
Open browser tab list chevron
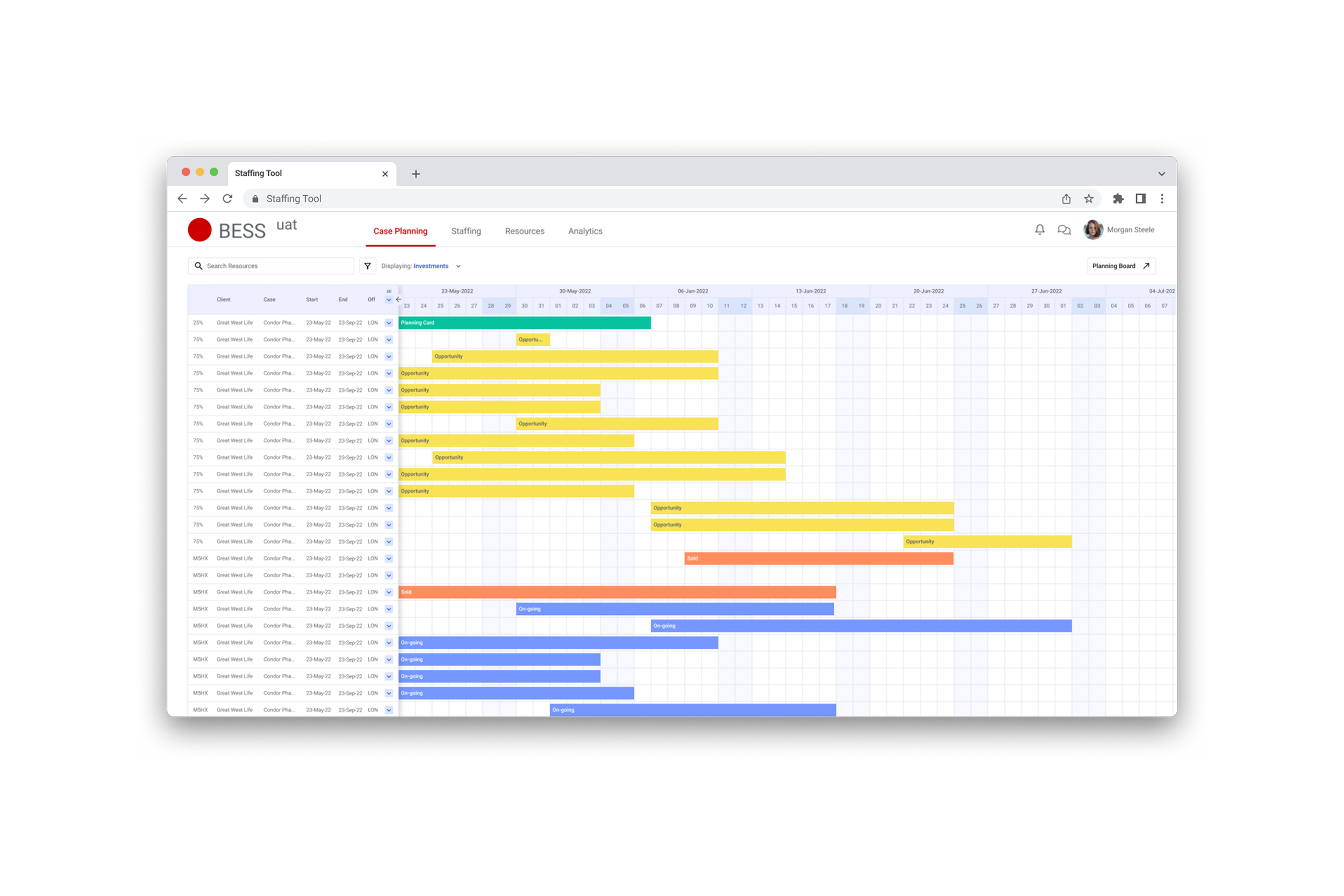coord(1161,174)
